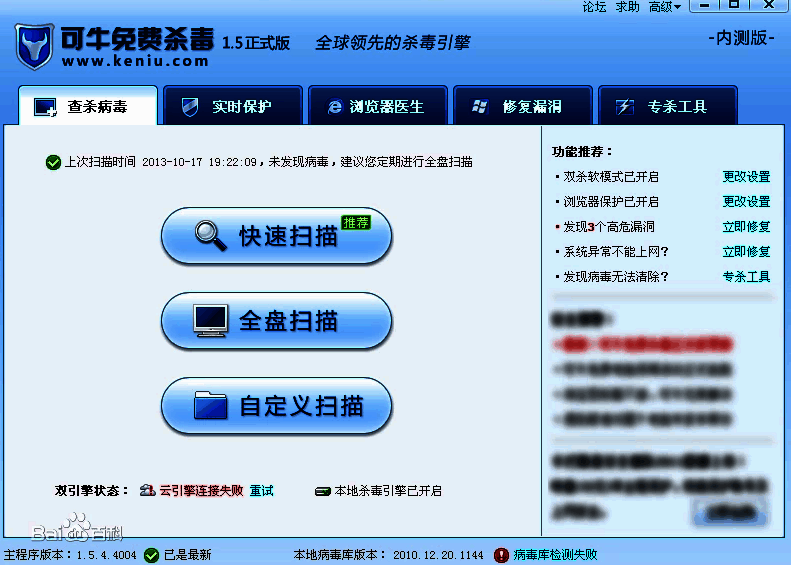Click the 浏览器保护已开启 text

[x=611, y=201]
